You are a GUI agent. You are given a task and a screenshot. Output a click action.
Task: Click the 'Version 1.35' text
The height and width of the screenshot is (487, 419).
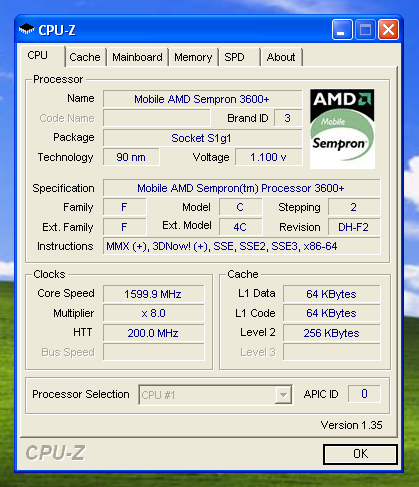point(351,425)
